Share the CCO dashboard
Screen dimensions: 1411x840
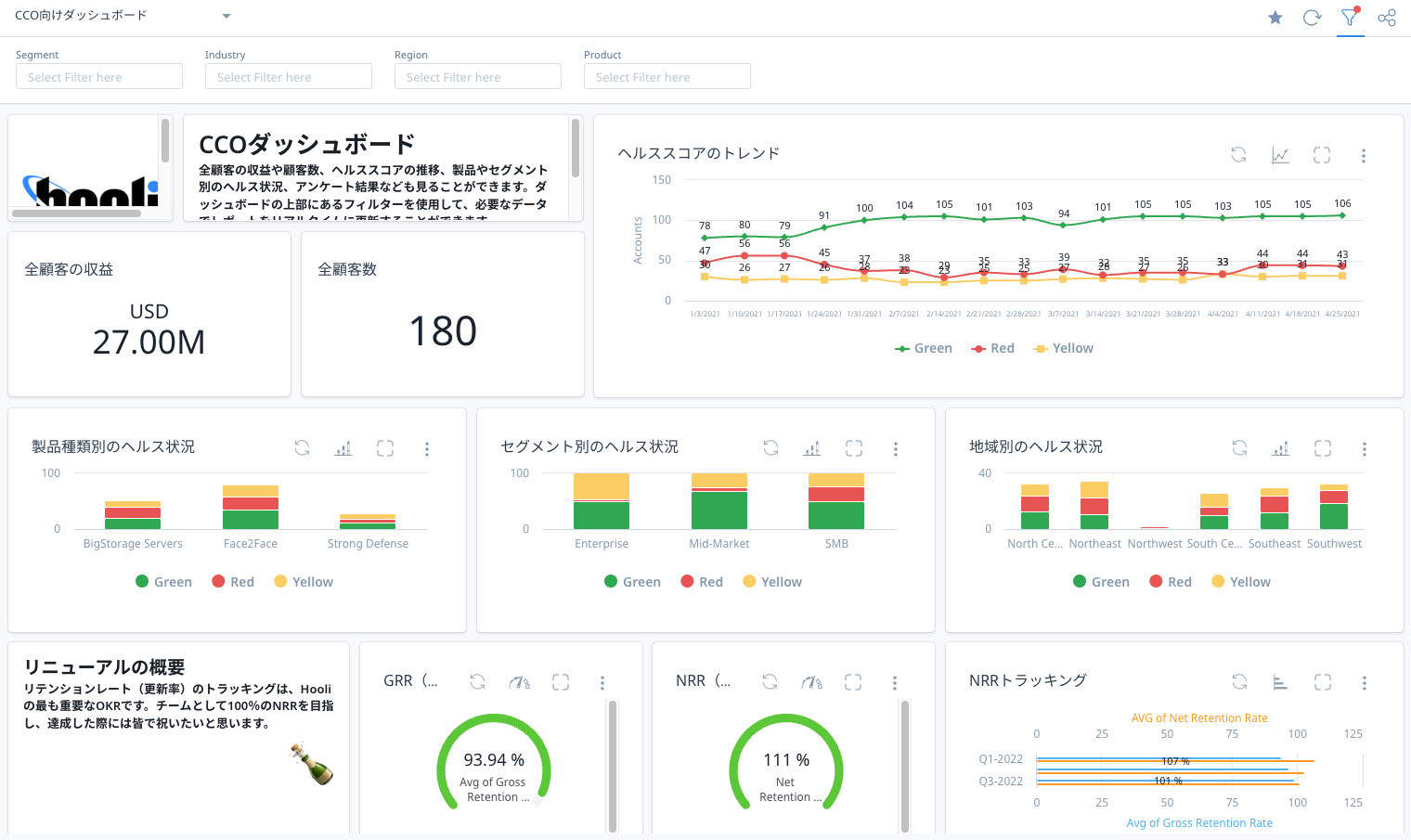(x=1387, y=17)
